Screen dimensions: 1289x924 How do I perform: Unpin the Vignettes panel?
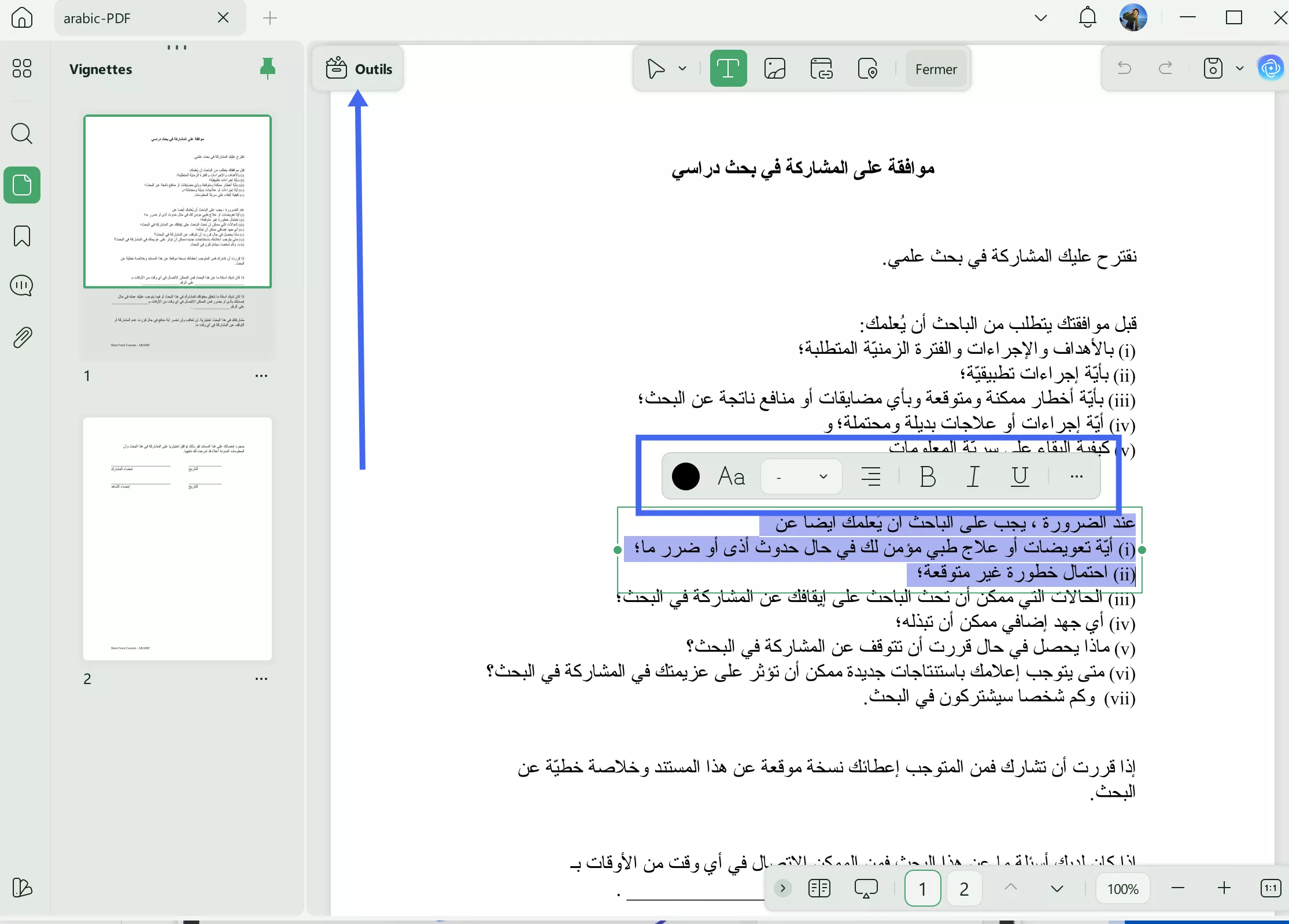[x=268, y=68]
